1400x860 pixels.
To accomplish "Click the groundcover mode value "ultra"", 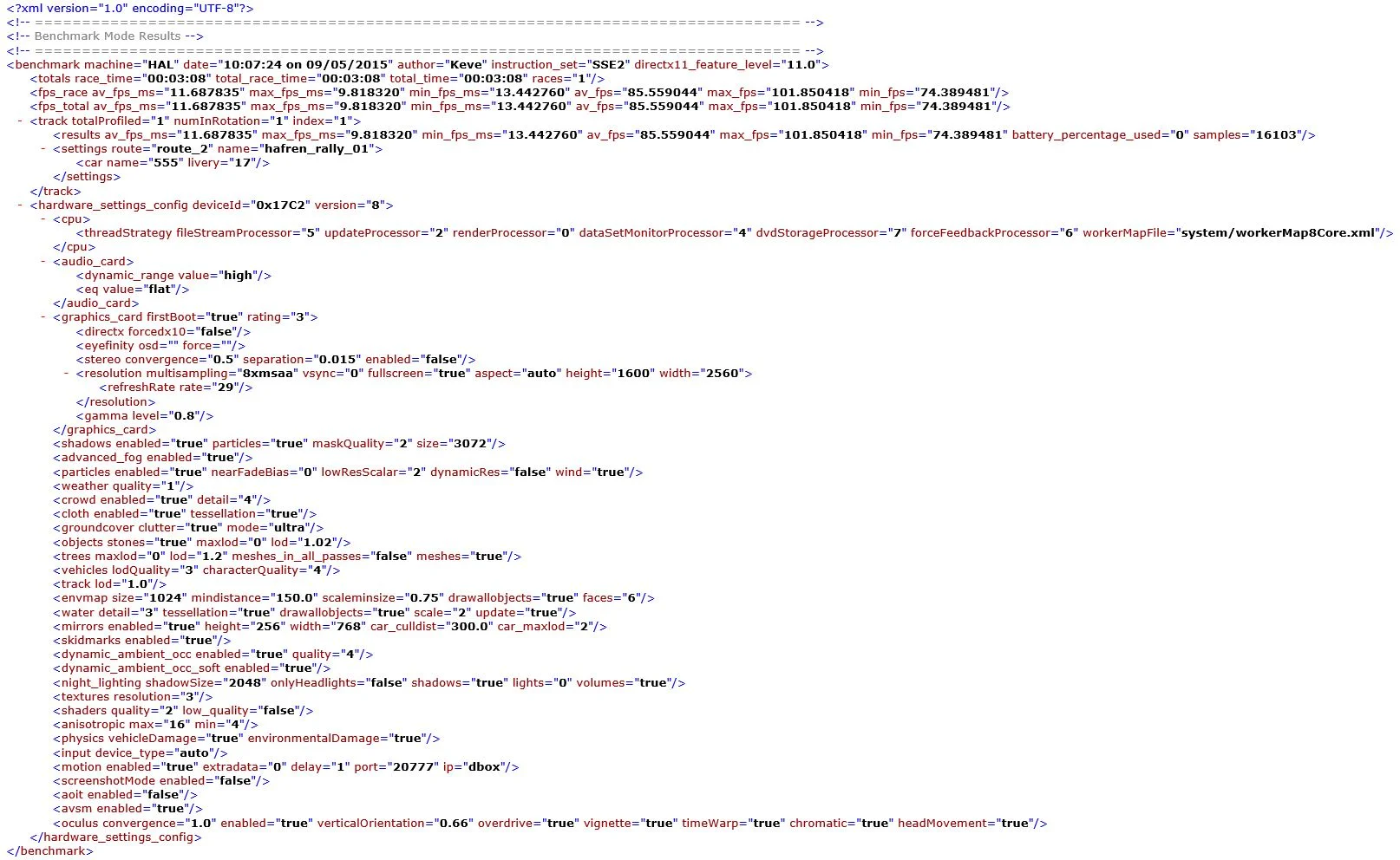I will pos(291,528).
